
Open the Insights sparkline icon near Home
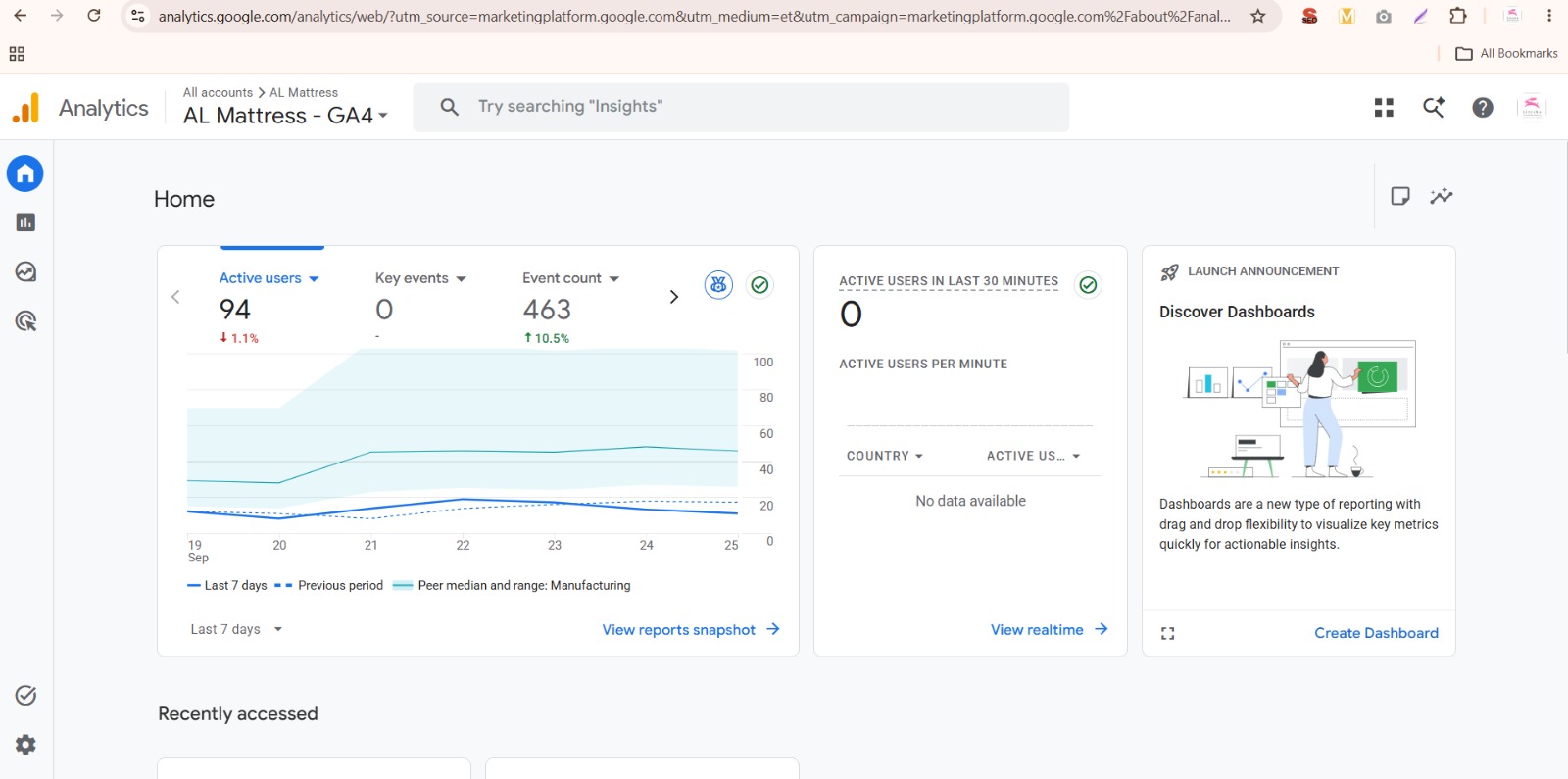[x=1442, y=196]
